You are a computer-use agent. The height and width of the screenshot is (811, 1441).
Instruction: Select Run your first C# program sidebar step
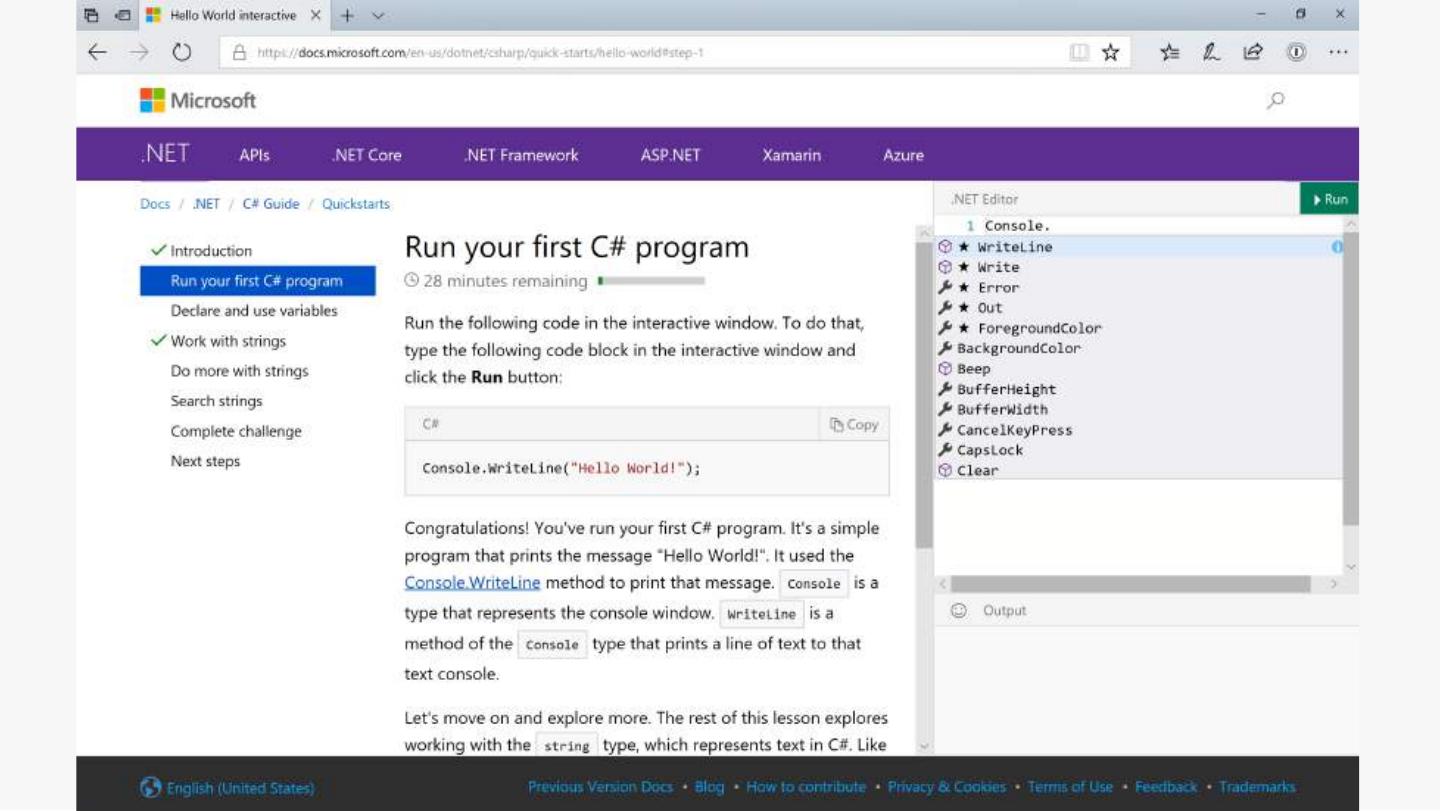click(258, 281)
